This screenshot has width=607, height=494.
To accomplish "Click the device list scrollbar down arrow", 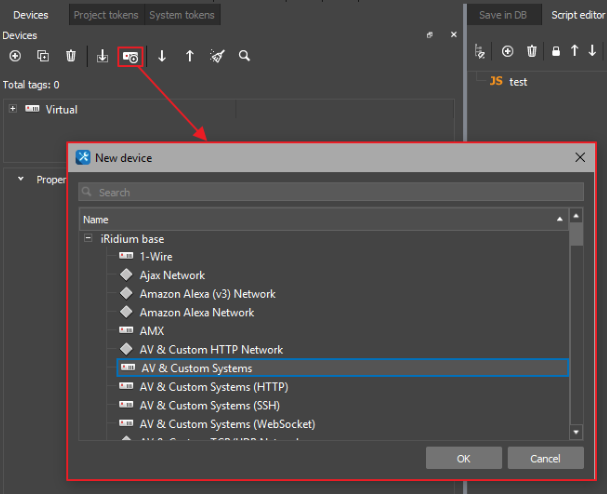I will (x=576, y=431).
